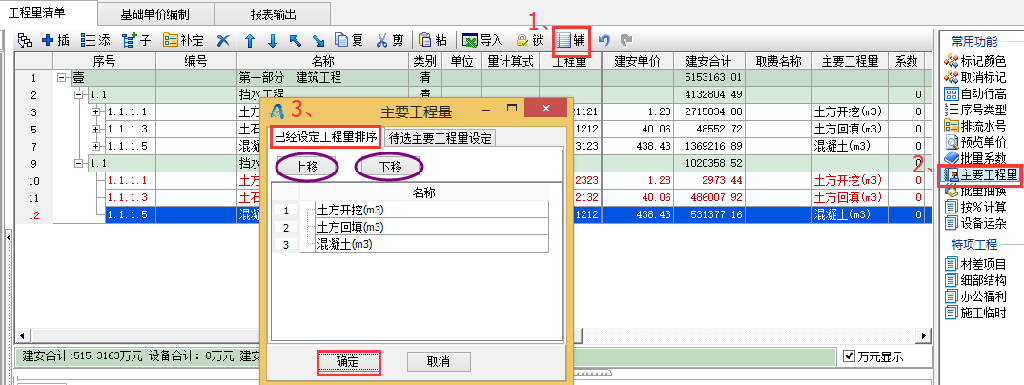The image size is (1024, 385).
Task: Click the 导入 import toolbar button
Action: 482,40
